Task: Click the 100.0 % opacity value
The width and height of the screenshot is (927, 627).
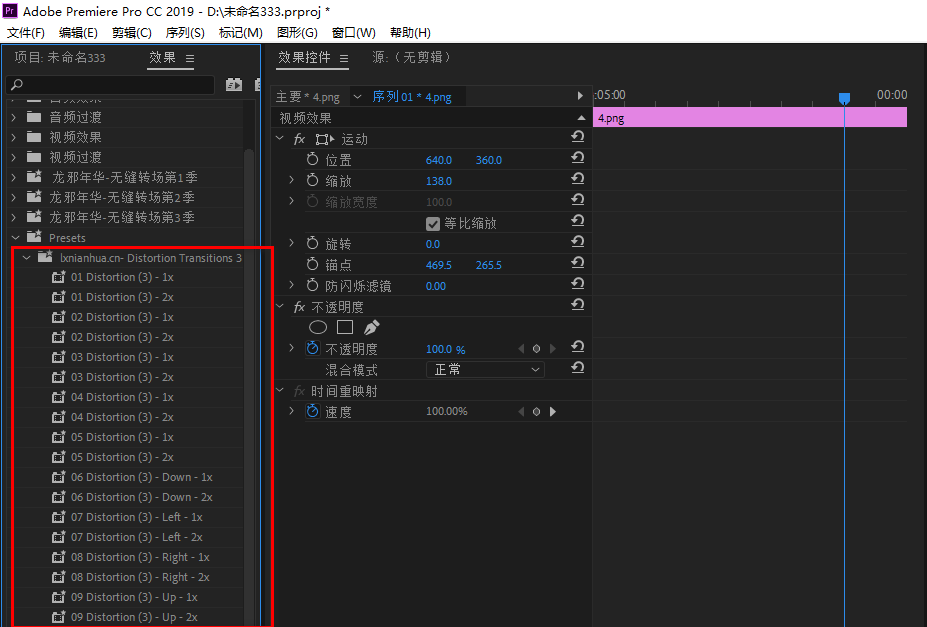Action: [x=445, y=349]
